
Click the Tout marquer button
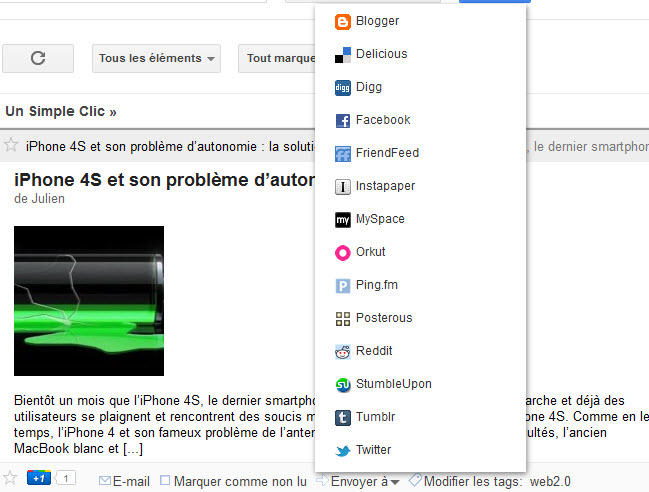277,58
